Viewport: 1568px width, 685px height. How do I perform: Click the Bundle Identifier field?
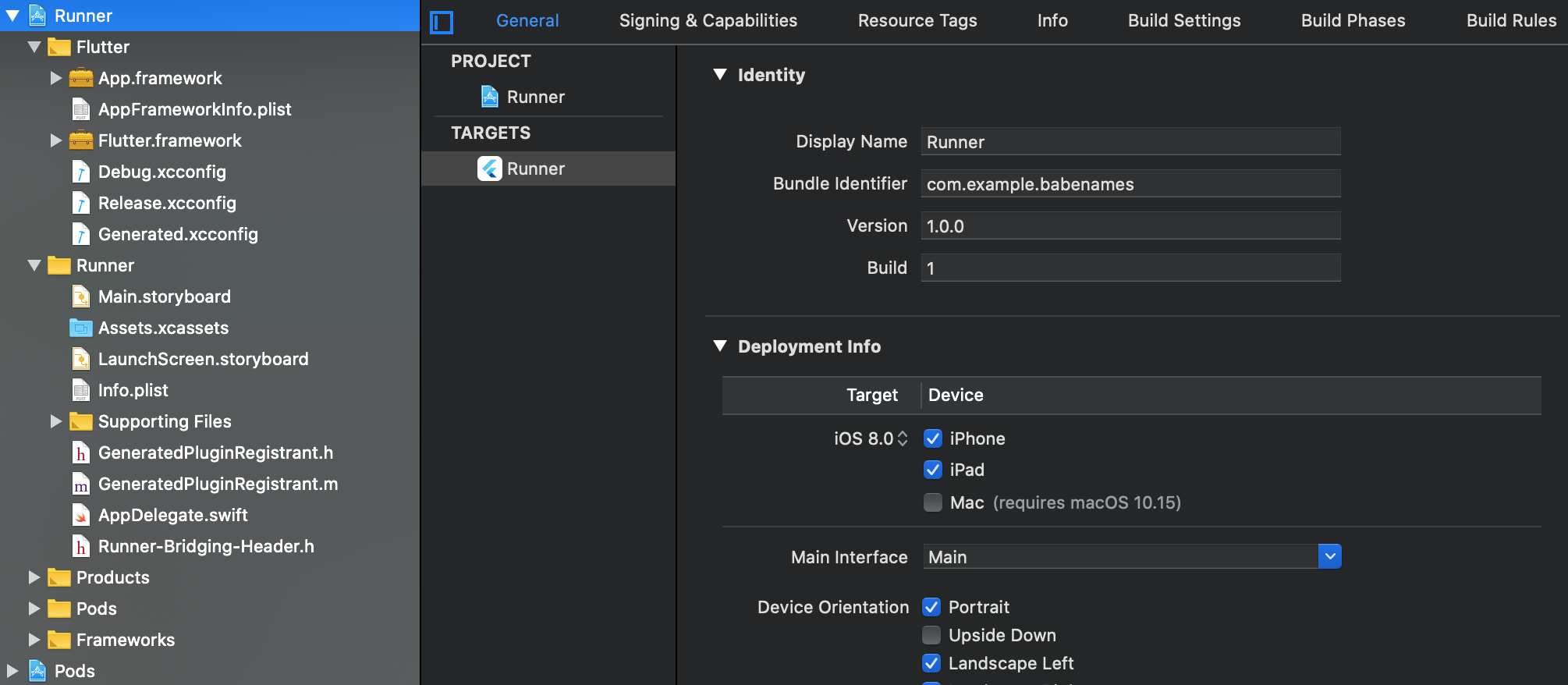1131,184
